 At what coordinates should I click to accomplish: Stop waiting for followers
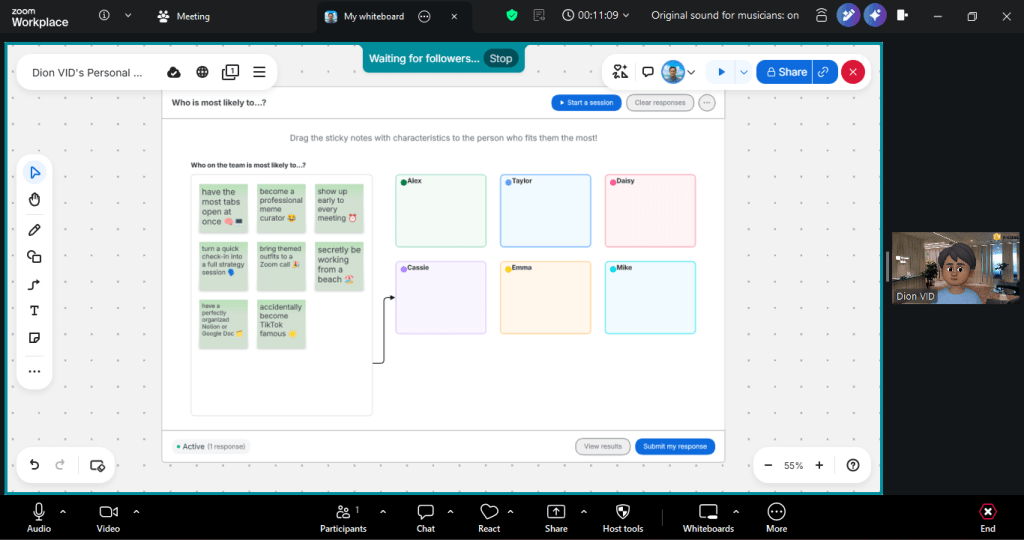tap(501, 59)
